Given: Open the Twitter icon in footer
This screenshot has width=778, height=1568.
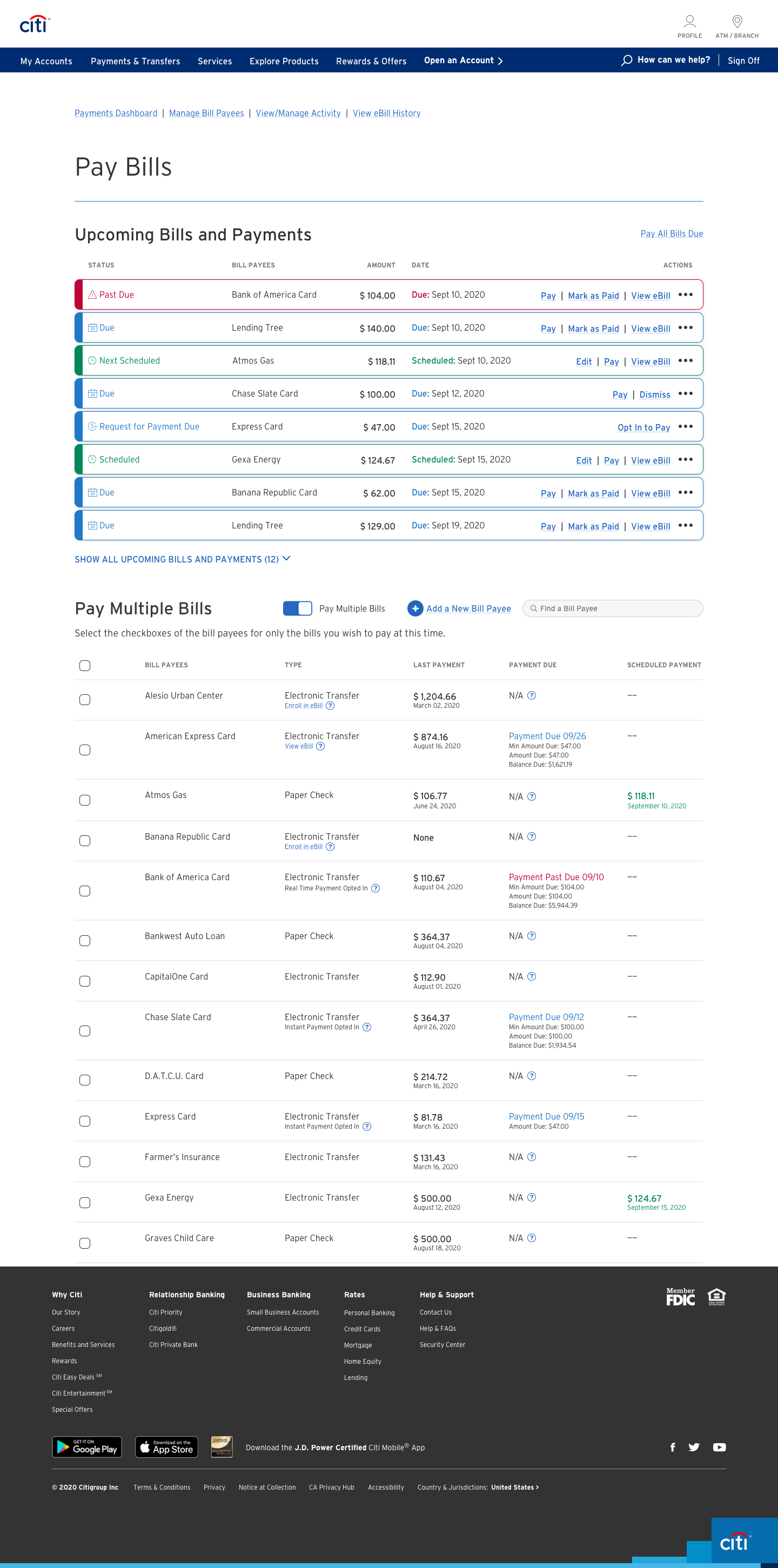Looking at the screenshot, I should (694, 1447).
